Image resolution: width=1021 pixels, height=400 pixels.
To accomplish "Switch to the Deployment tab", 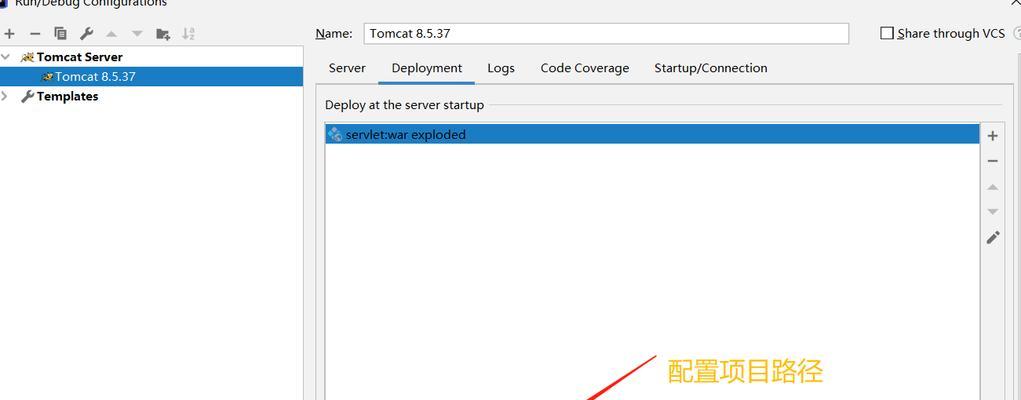I will click(427, 68).
